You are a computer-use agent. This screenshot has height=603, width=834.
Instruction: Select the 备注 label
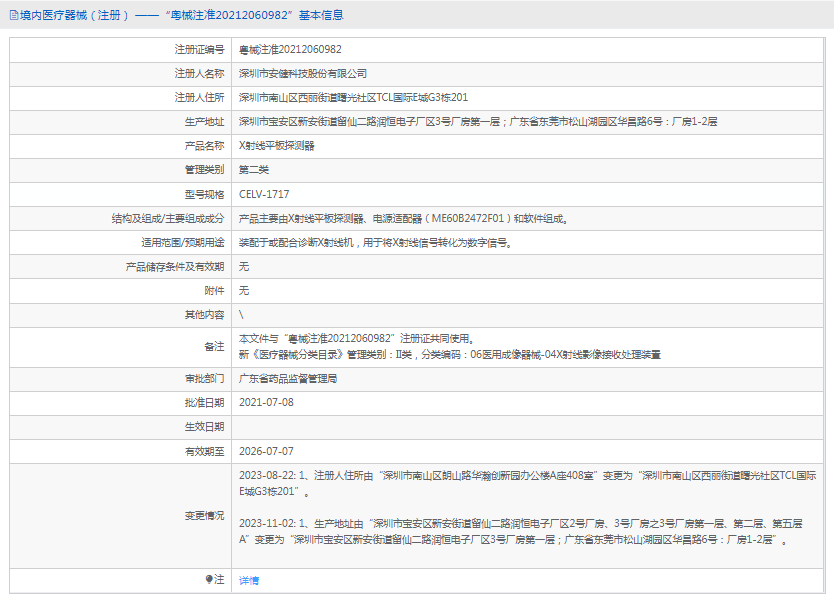[214, 347]
